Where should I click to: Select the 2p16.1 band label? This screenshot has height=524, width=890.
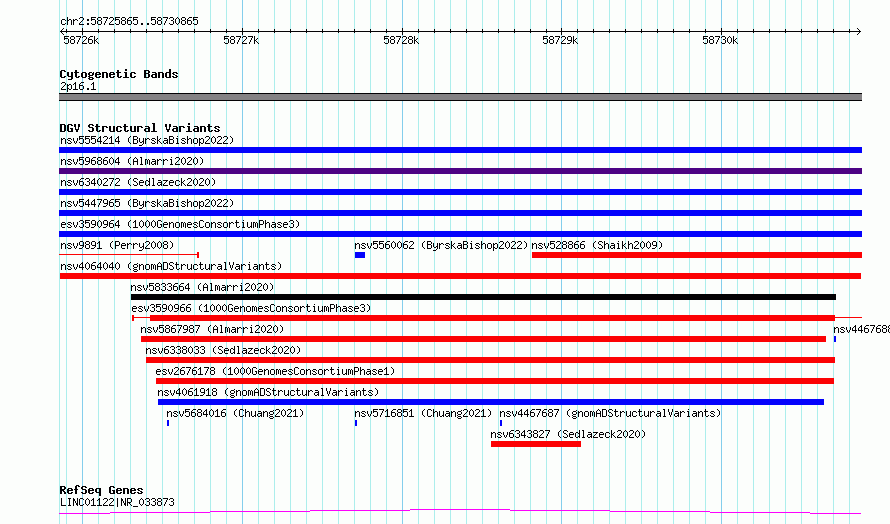[78, 86]
